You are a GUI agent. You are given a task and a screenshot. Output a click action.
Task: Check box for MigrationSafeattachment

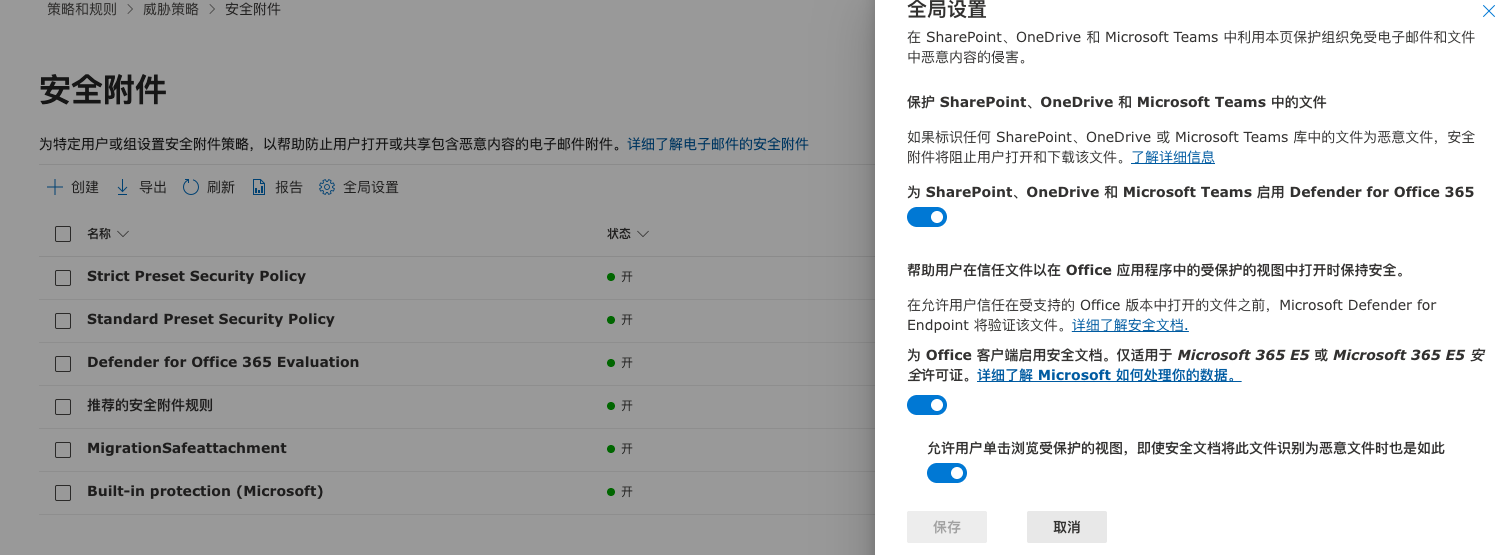pos(63,450)
